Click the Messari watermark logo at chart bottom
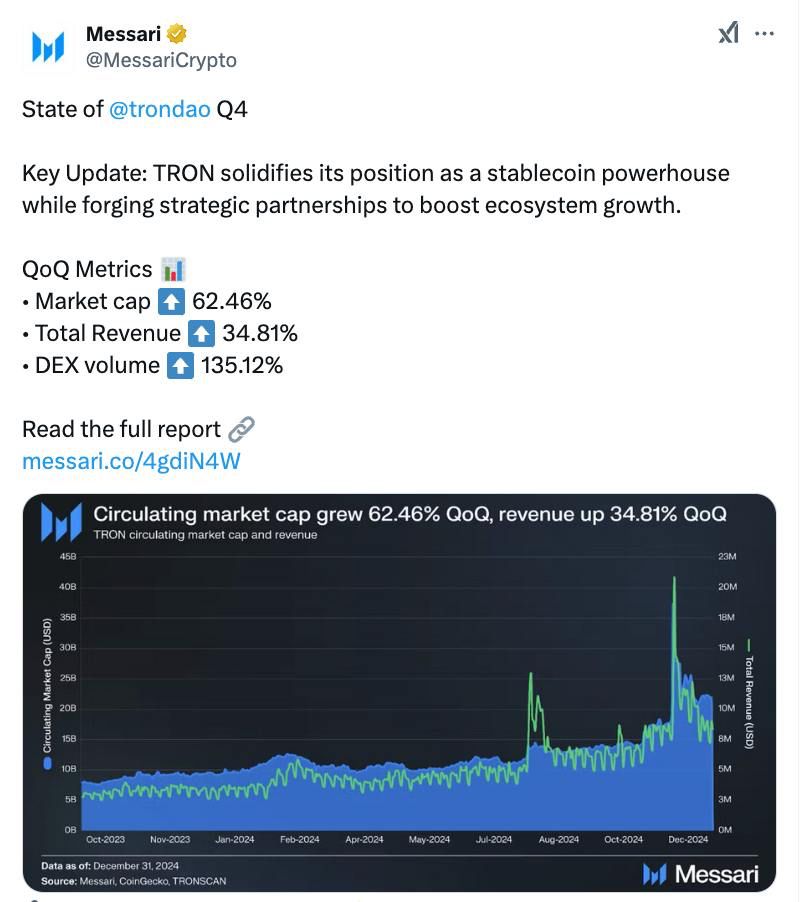800x902 pixels. click(x=700, y=874)
